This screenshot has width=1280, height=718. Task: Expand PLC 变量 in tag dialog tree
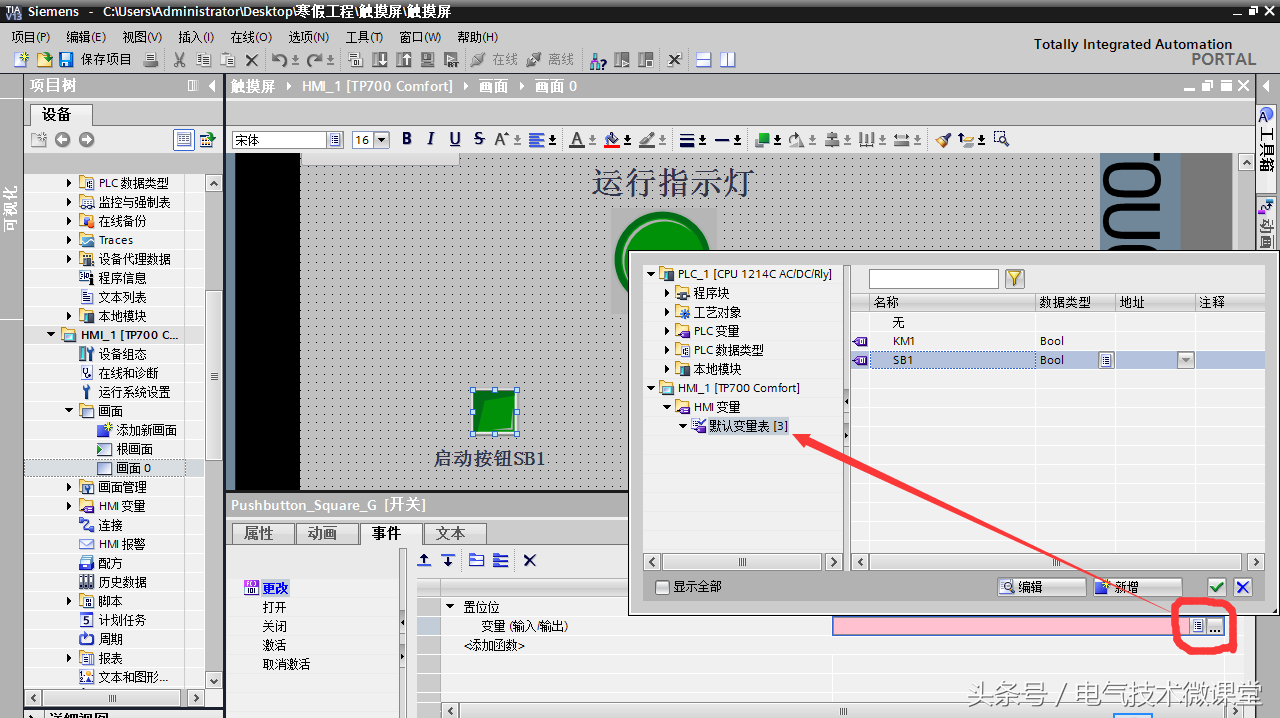pos(668,331)
